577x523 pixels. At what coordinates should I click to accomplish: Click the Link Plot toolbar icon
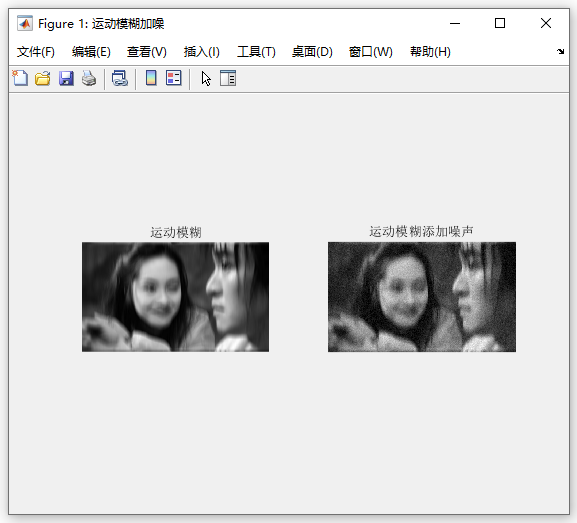(x=120, y=78)
